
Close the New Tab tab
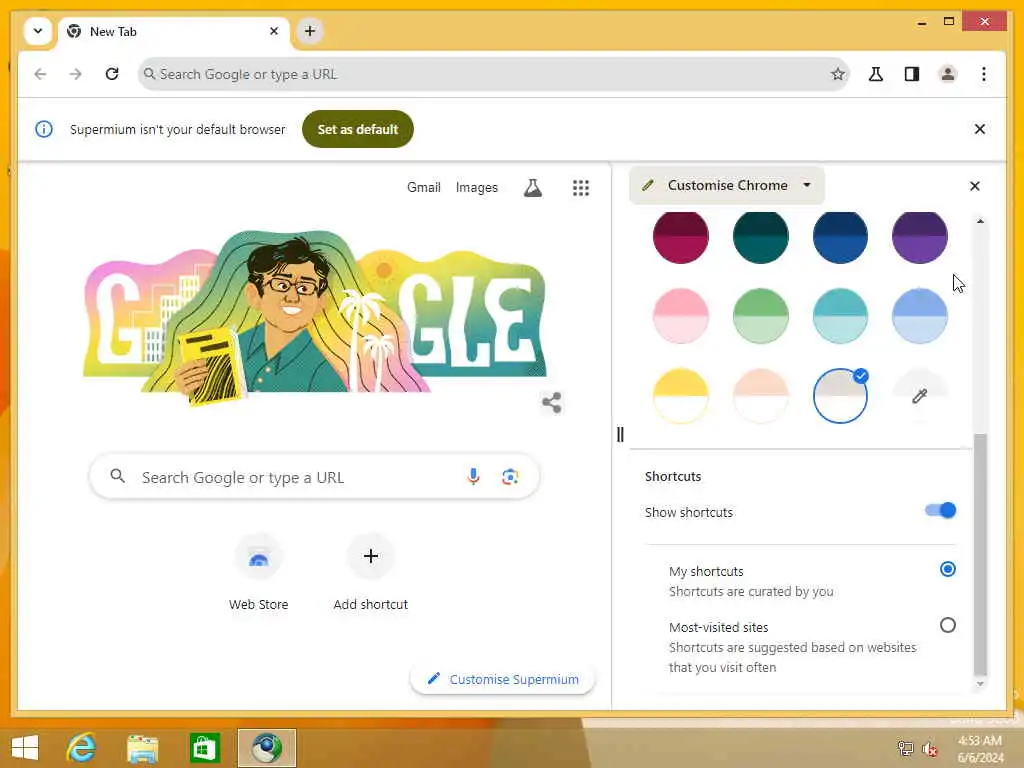click(274, 31)
